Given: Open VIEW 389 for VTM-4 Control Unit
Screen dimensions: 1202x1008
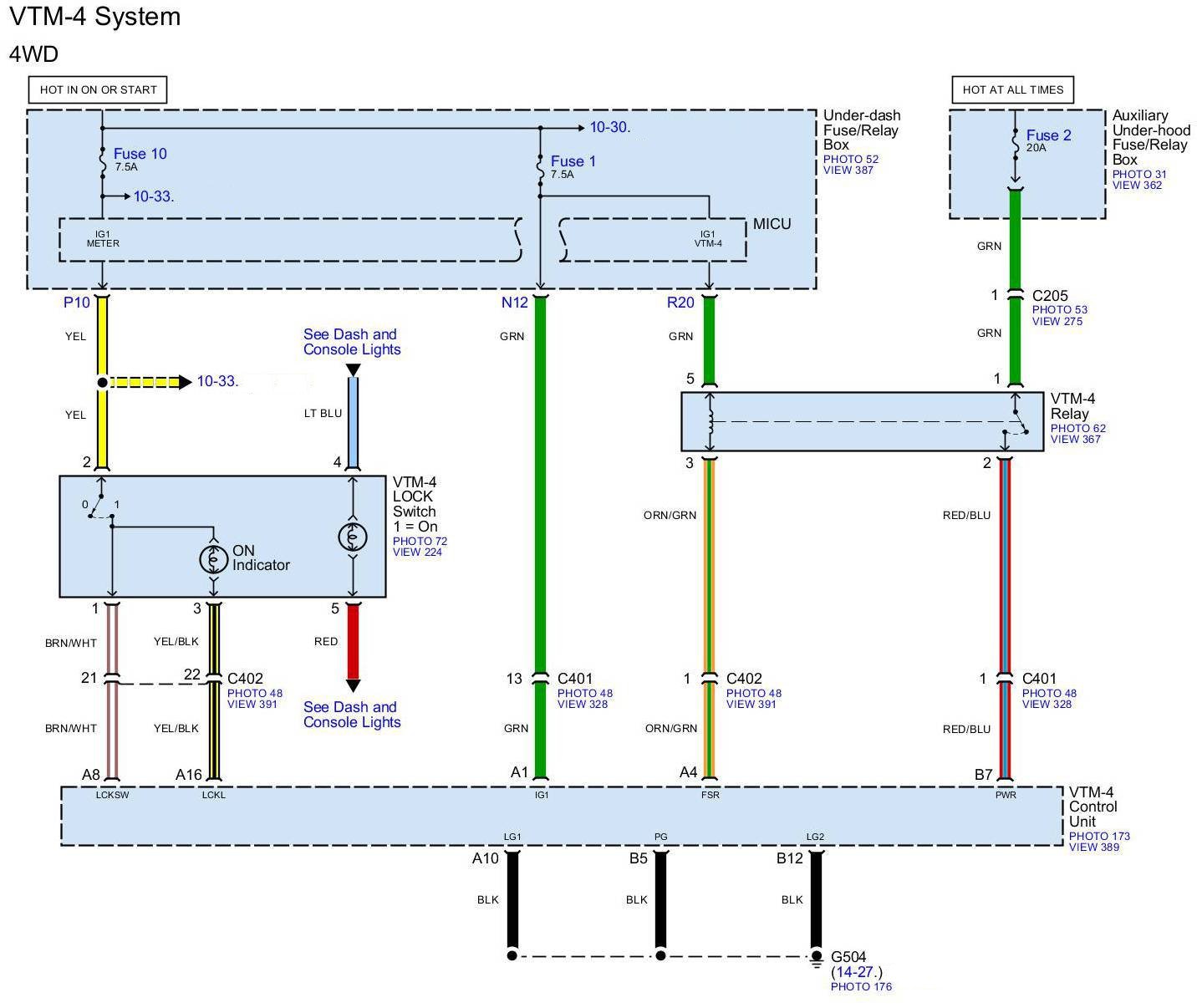Looking at the screenshot, I should [x=1093, y=847].
